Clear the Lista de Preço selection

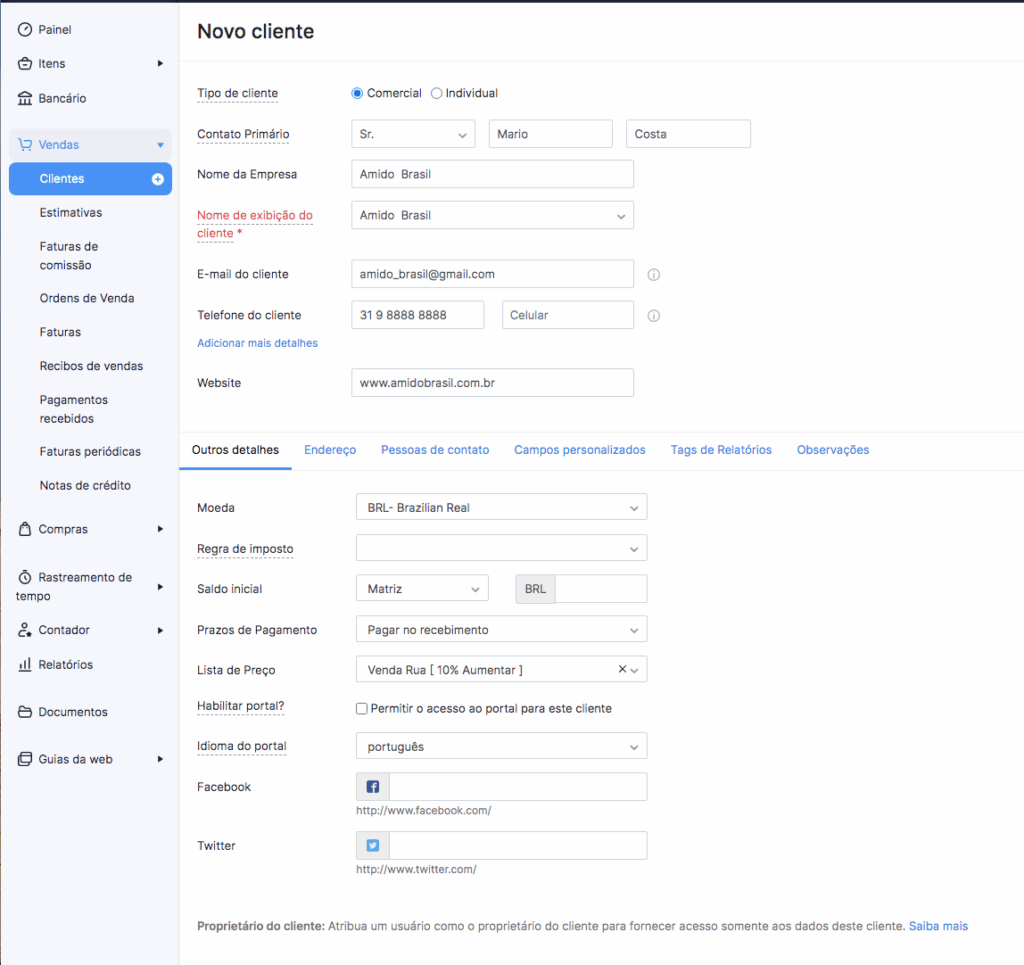click(x=622, y=669)
